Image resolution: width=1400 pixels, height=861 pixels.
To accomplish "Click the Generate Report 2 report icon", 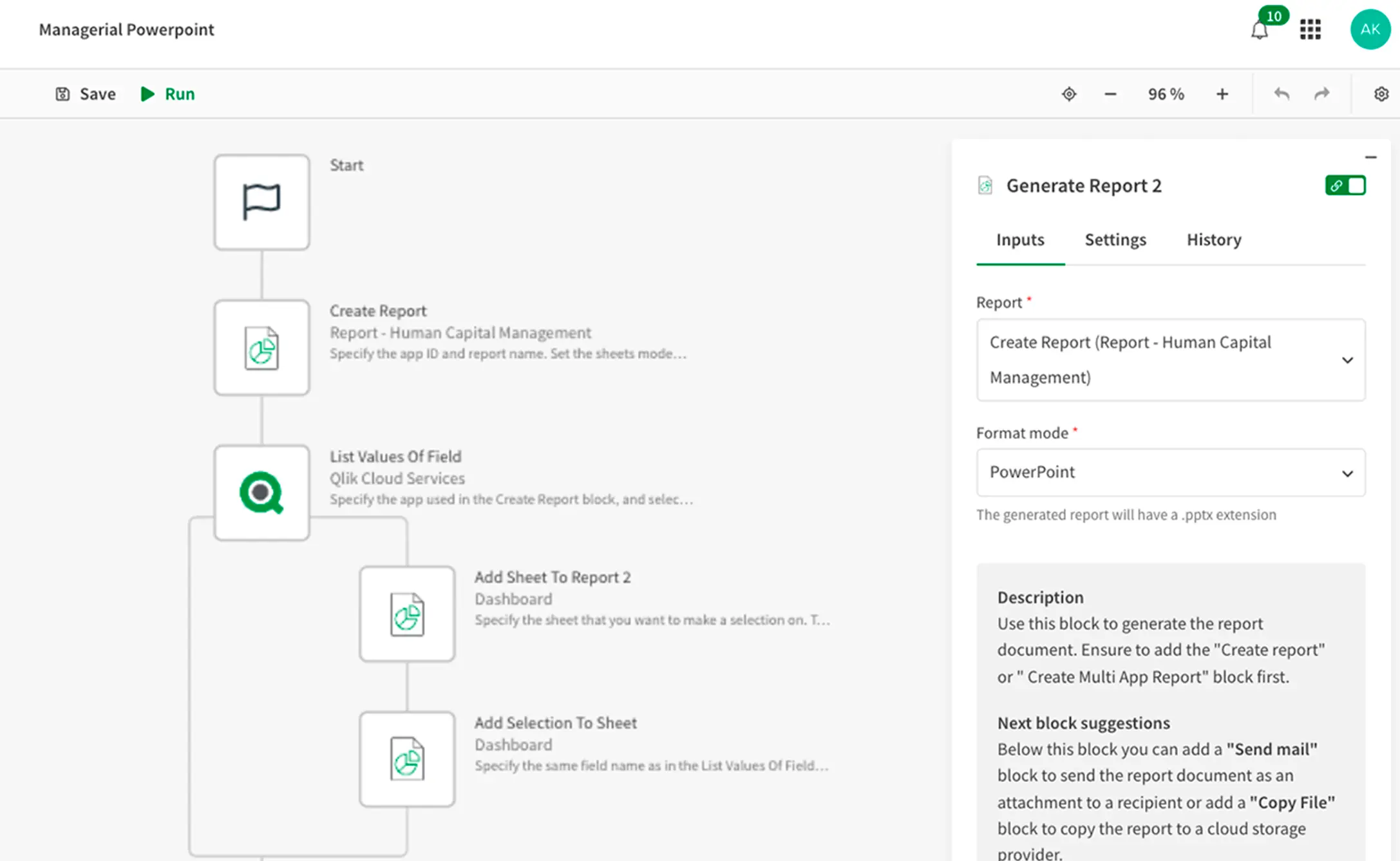I will pos(984,185).
